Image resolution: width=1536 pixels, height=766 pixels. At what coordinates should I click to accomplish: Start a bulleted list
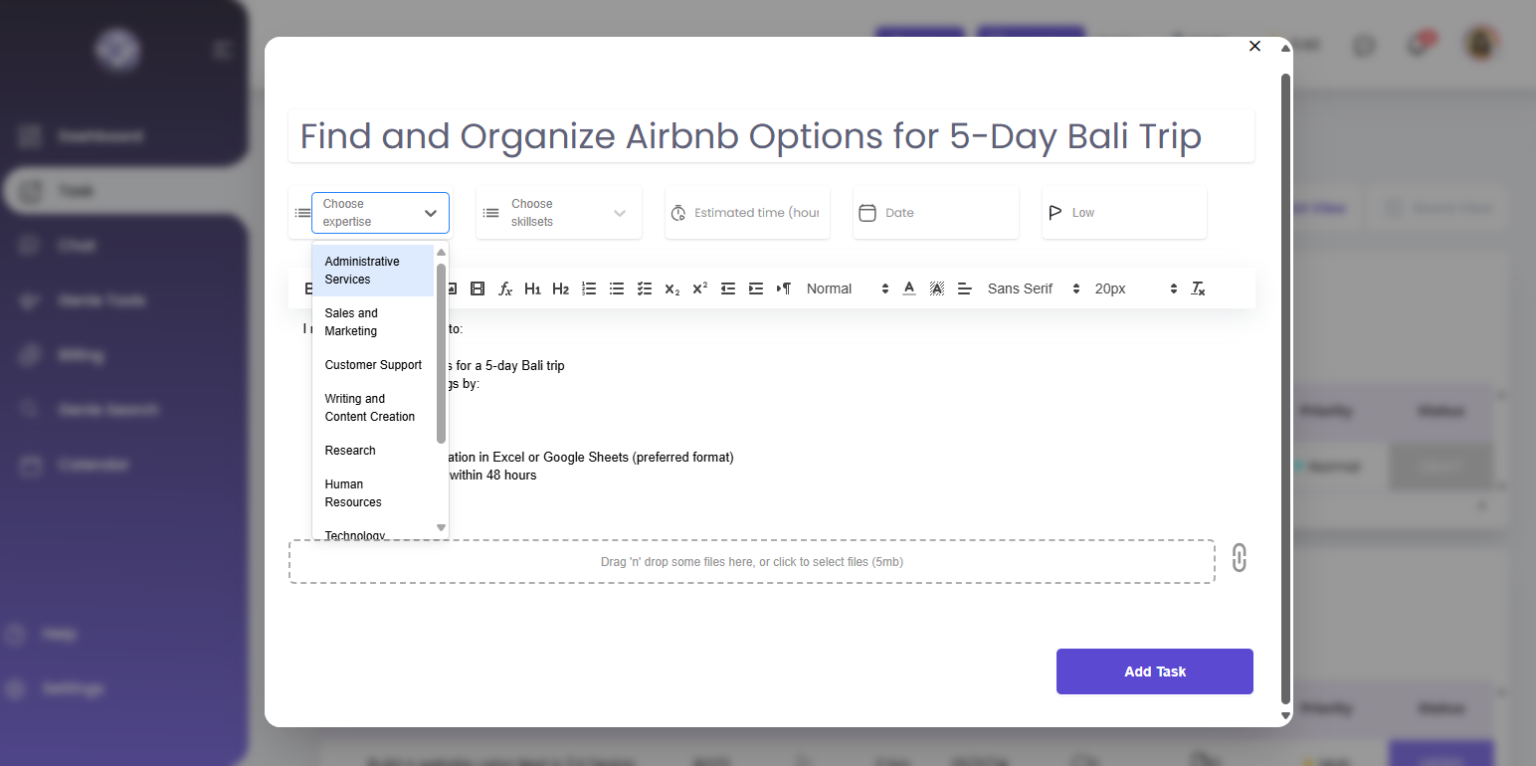click(x=617, y=288)
